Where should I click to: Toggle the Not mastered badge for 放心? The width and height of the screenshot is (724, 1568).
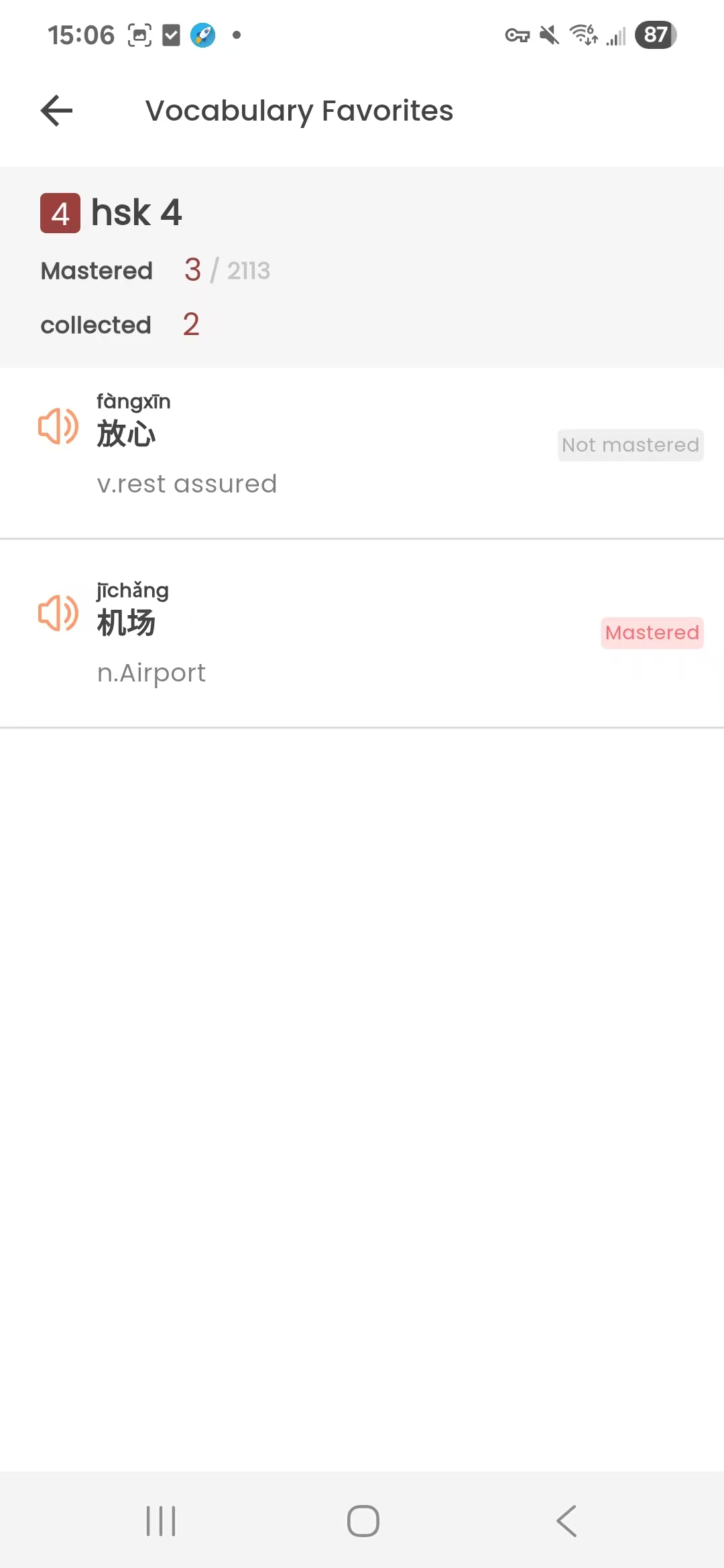coord(630,445)
